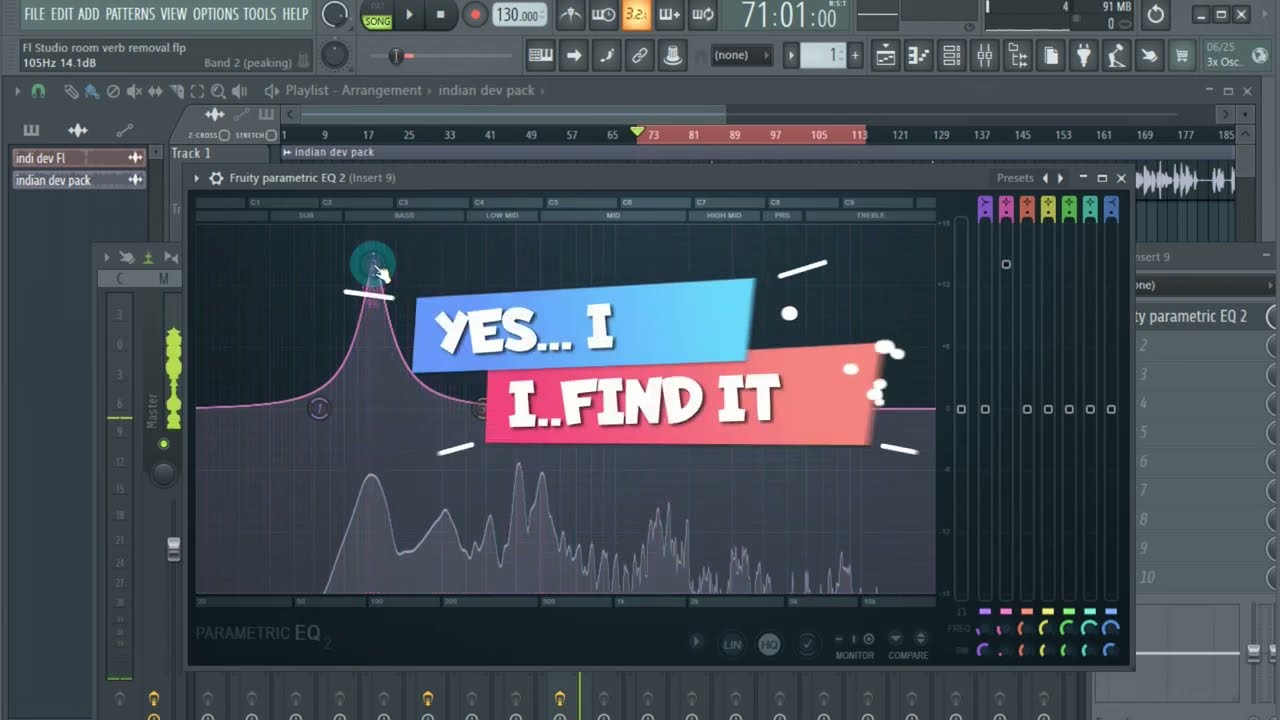Expand Playlist menu arrow left of magnet
The height and width of the screenshot is (720, 1280).
pos(18,91)
